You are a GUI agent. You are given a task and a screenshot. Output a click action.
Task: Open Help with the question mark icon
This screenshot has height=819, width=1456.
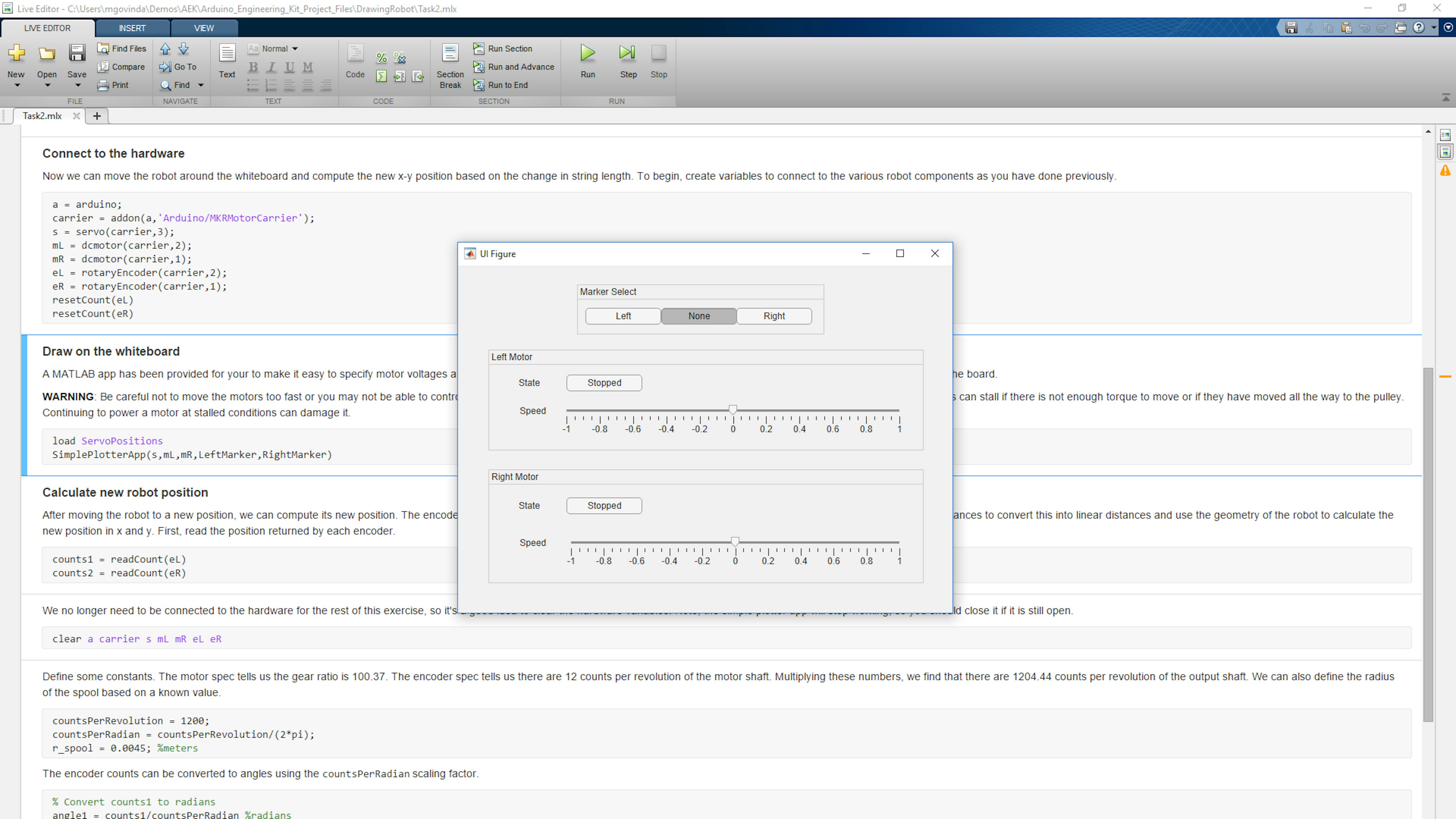point(1419,27)
